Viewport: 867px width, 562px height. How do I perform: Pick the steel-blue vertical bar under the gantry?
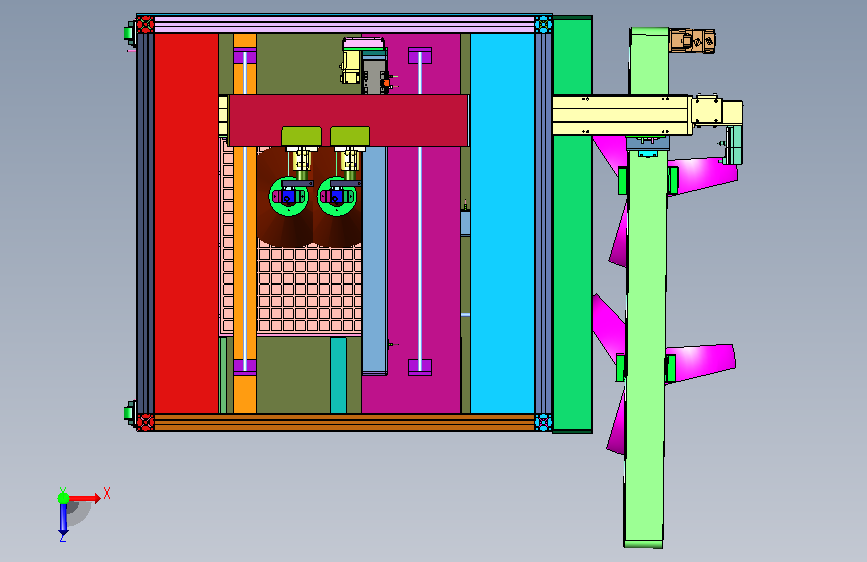(375, 261)
